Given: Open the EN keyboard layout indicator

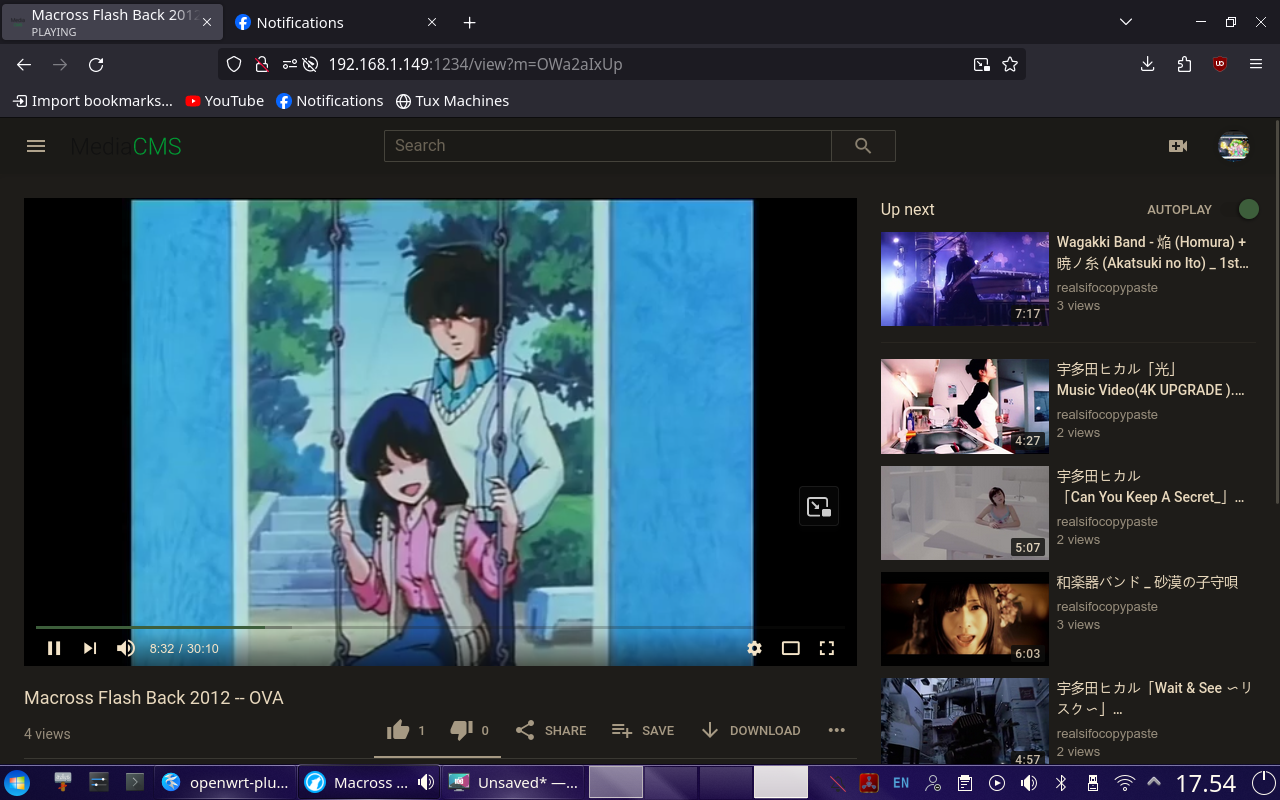Looking at the screenshot, I should (x=901, y=783).
